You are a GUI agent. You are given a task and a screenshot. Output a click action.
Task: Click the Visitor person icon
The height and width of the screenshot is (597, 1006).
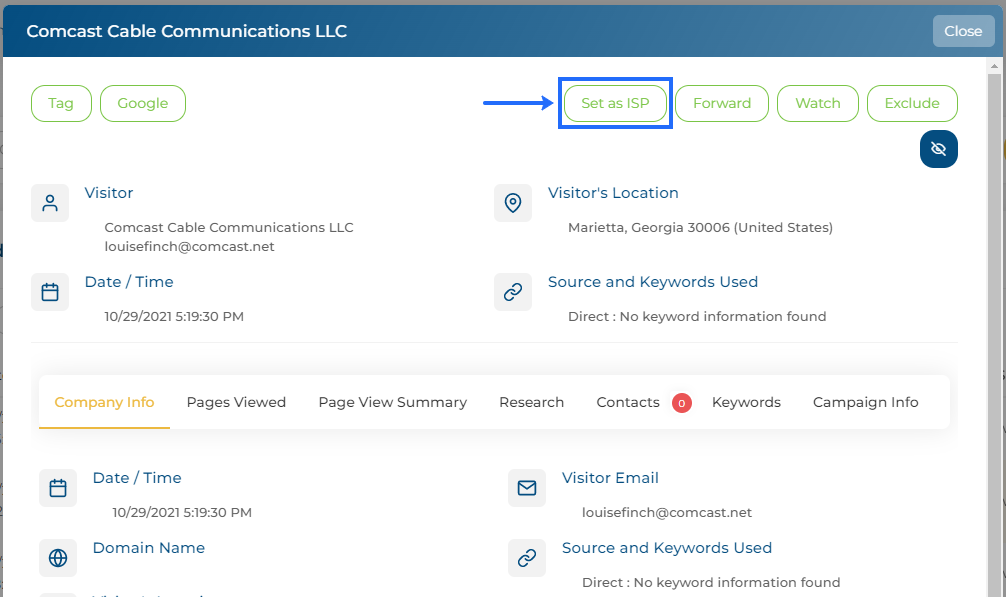pyautogui.click(x=50, y=203)
